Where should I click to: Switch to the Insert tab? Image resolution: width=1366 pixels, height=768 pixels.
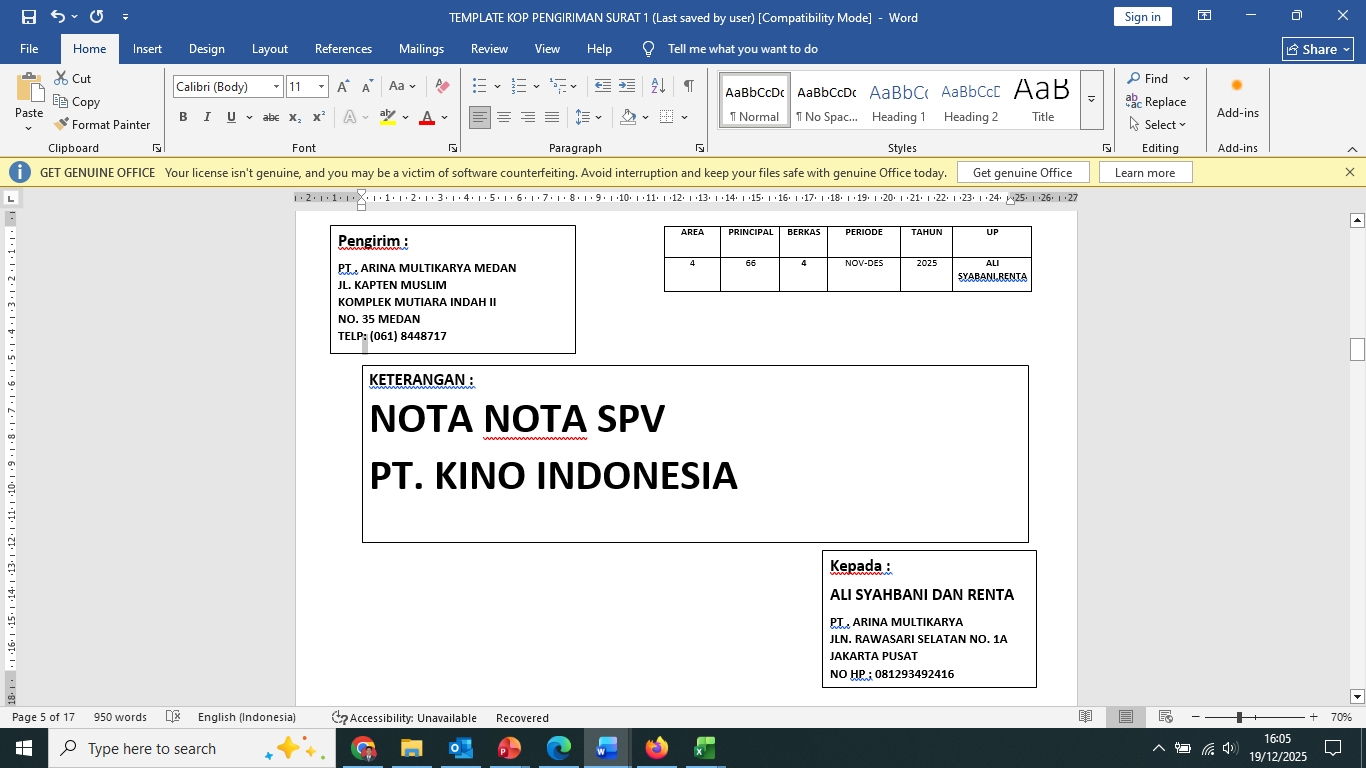pyautogui.click(x=147, y=48)
